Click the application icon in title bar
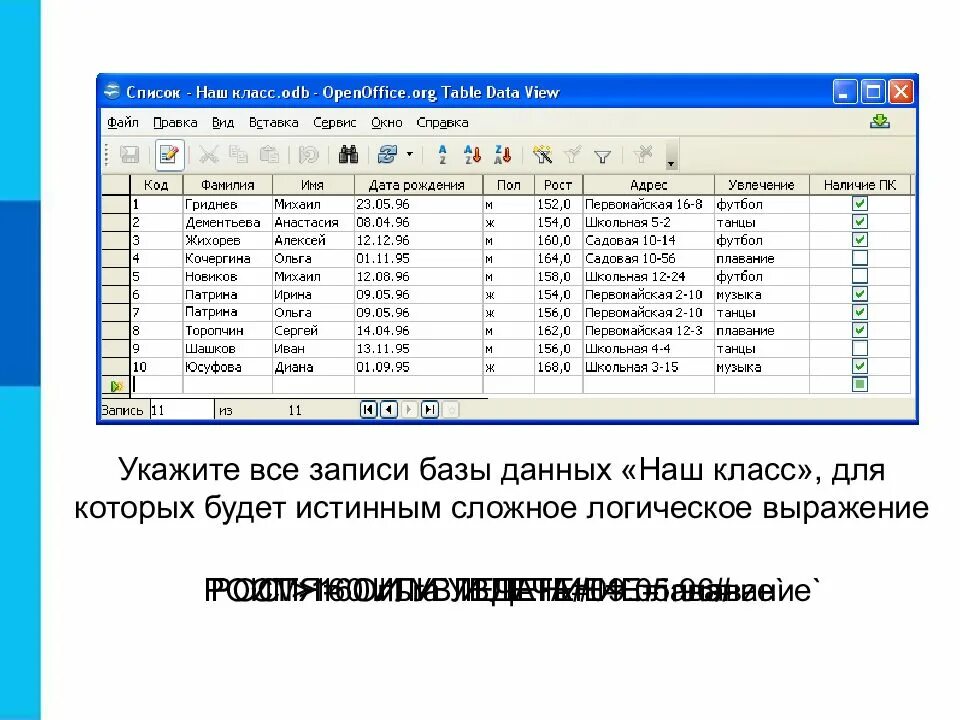This screenshot has height=720, width=960. 112,92
